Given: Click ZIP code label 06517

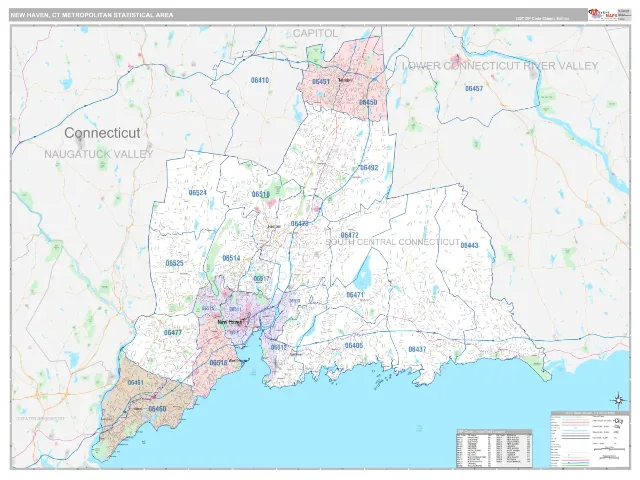Looking at the screenshot, I should pyautogui.click(x=261, y=279).
